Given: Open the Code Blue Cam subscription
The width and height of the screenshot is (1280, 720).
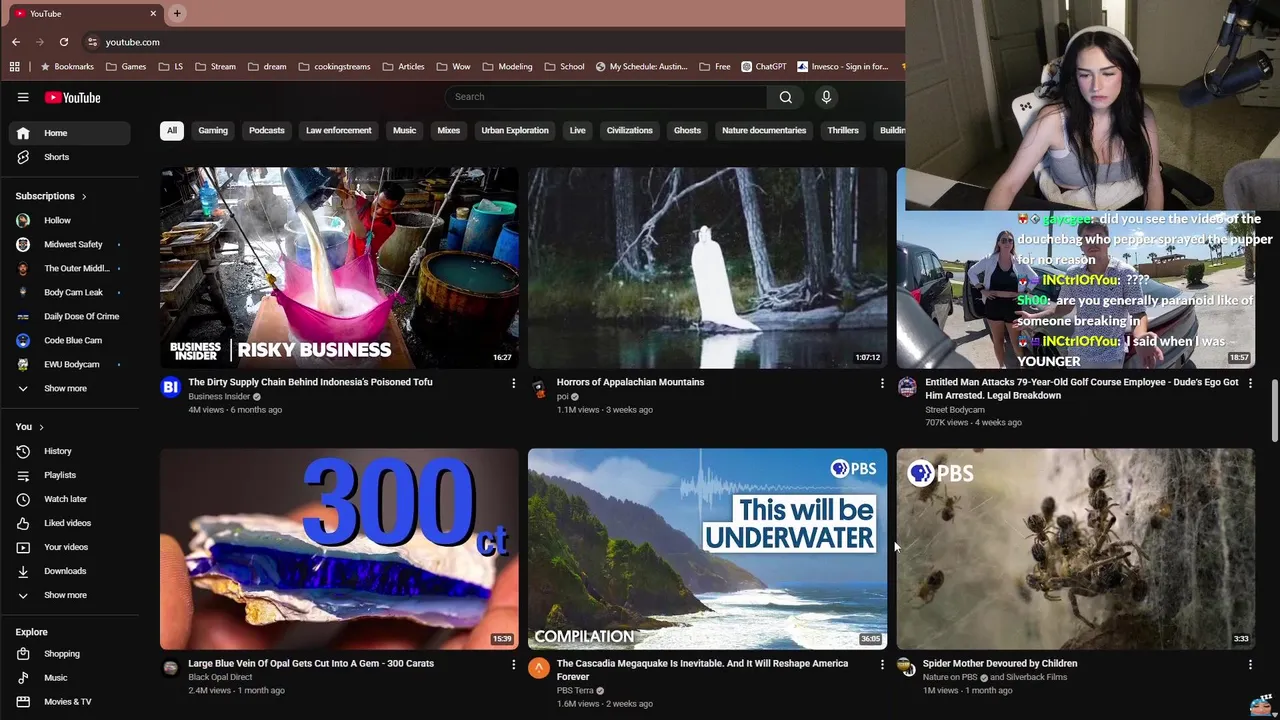Looking at the screenshot, I should click(70, 340).
